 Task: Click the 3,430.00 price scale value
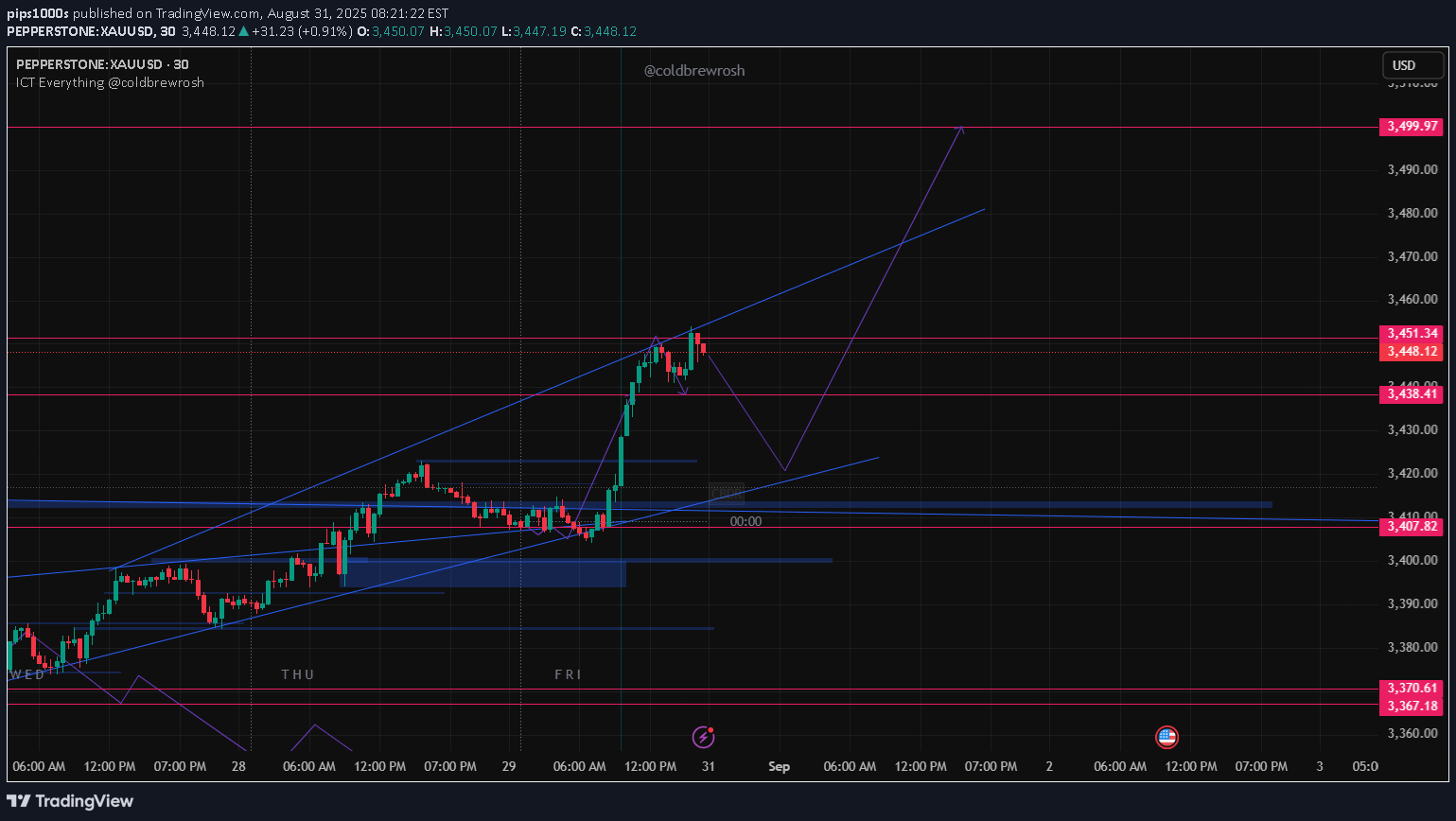[x=1412, y=429]
